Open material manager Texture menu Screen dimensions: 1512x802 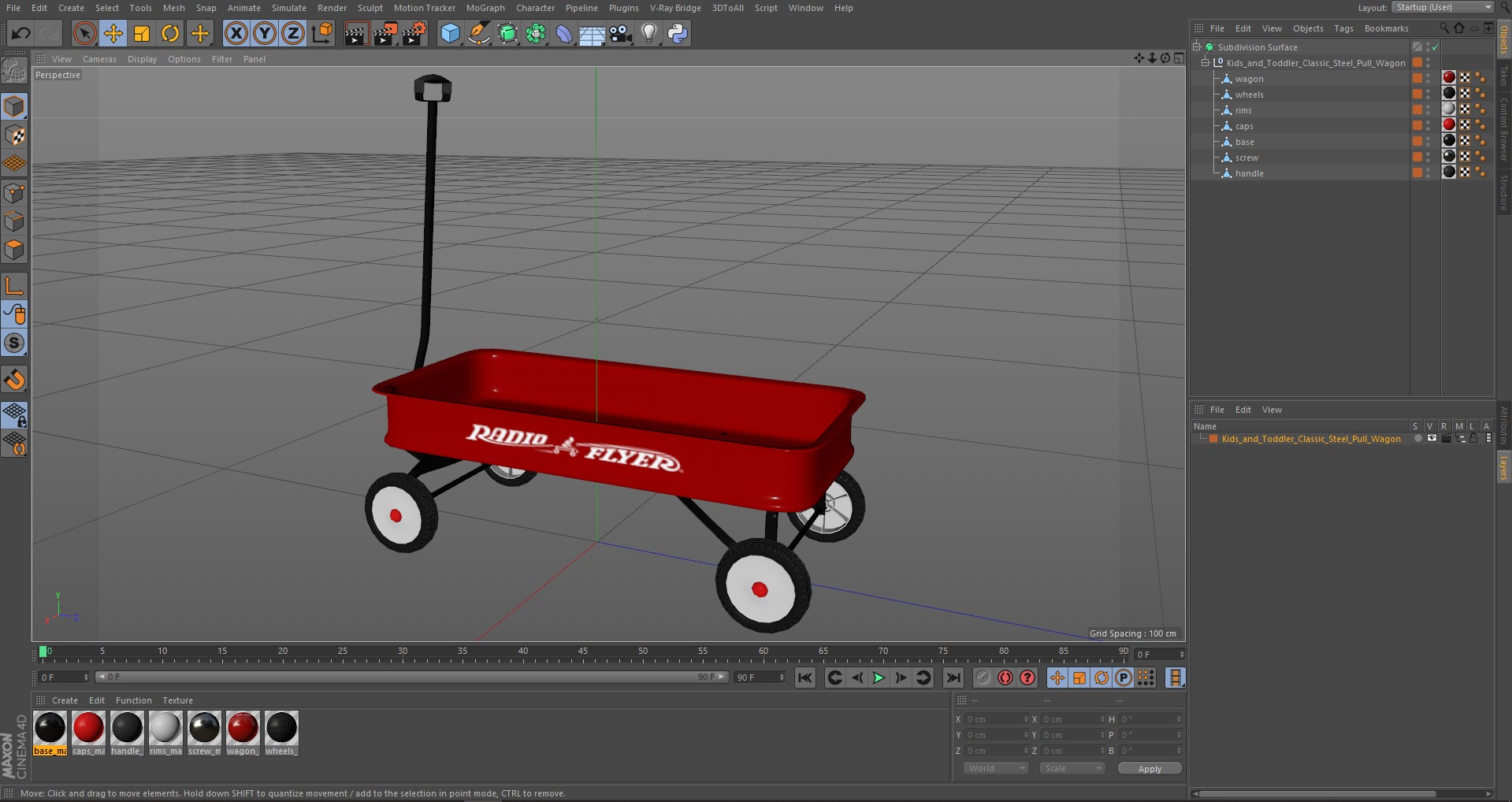coord(177,700)
